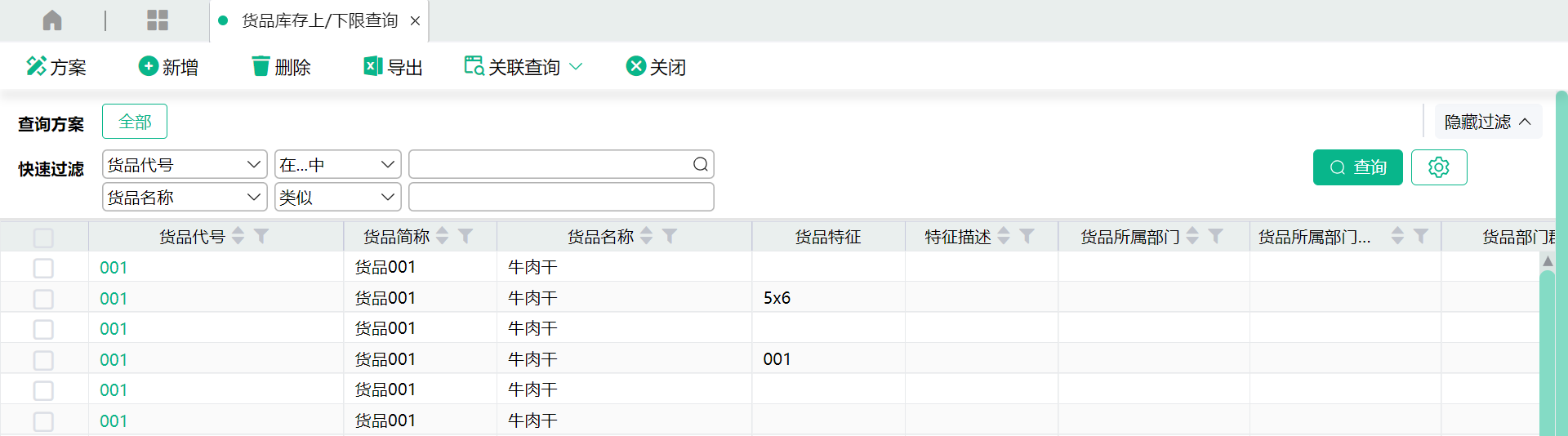Viewport: 1568px width, 436px height.
Task: Open the 货品代号 field dropdown
Action: tap(185, 165)
